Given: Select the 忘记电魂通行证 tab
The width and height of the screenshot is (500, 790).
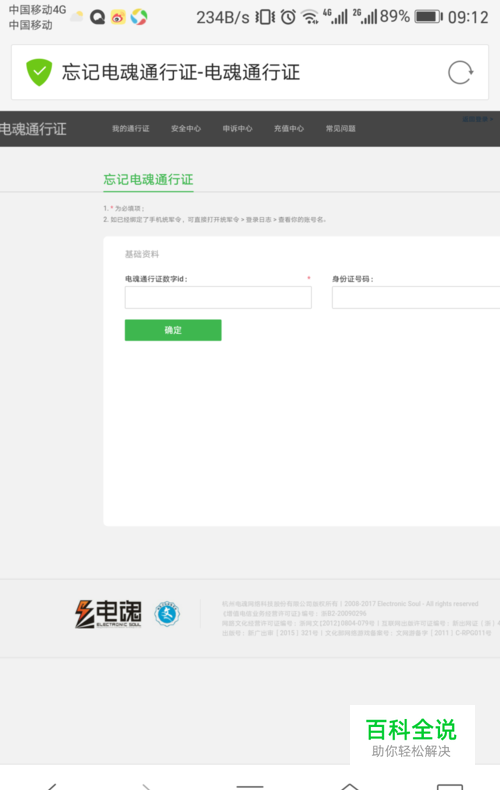Looking at the screenshot, I should pos(148,180).
